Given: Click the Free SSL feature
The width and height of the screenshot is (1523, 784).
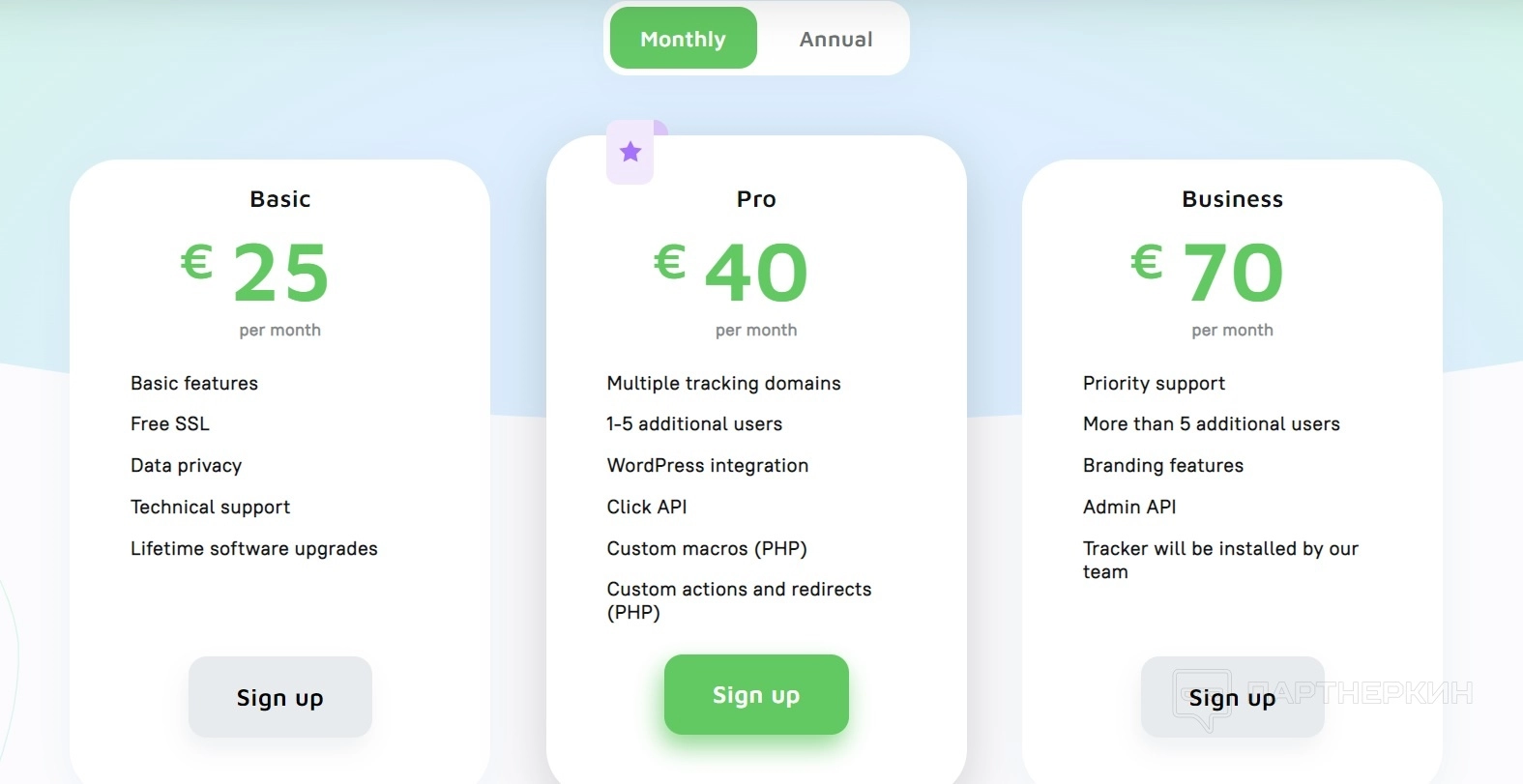Looking at the screenshot, I should pyautogui.click(x=170, y=423).
